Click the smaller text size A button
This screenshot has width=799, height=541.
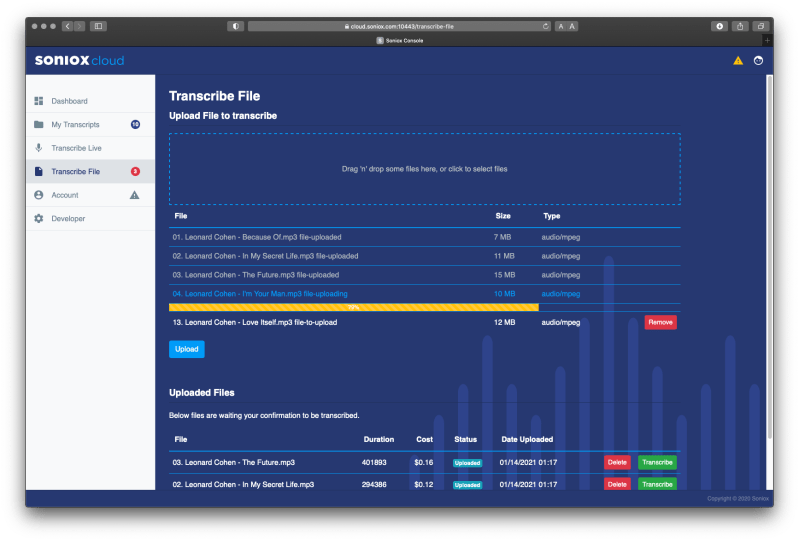[561, 26]
